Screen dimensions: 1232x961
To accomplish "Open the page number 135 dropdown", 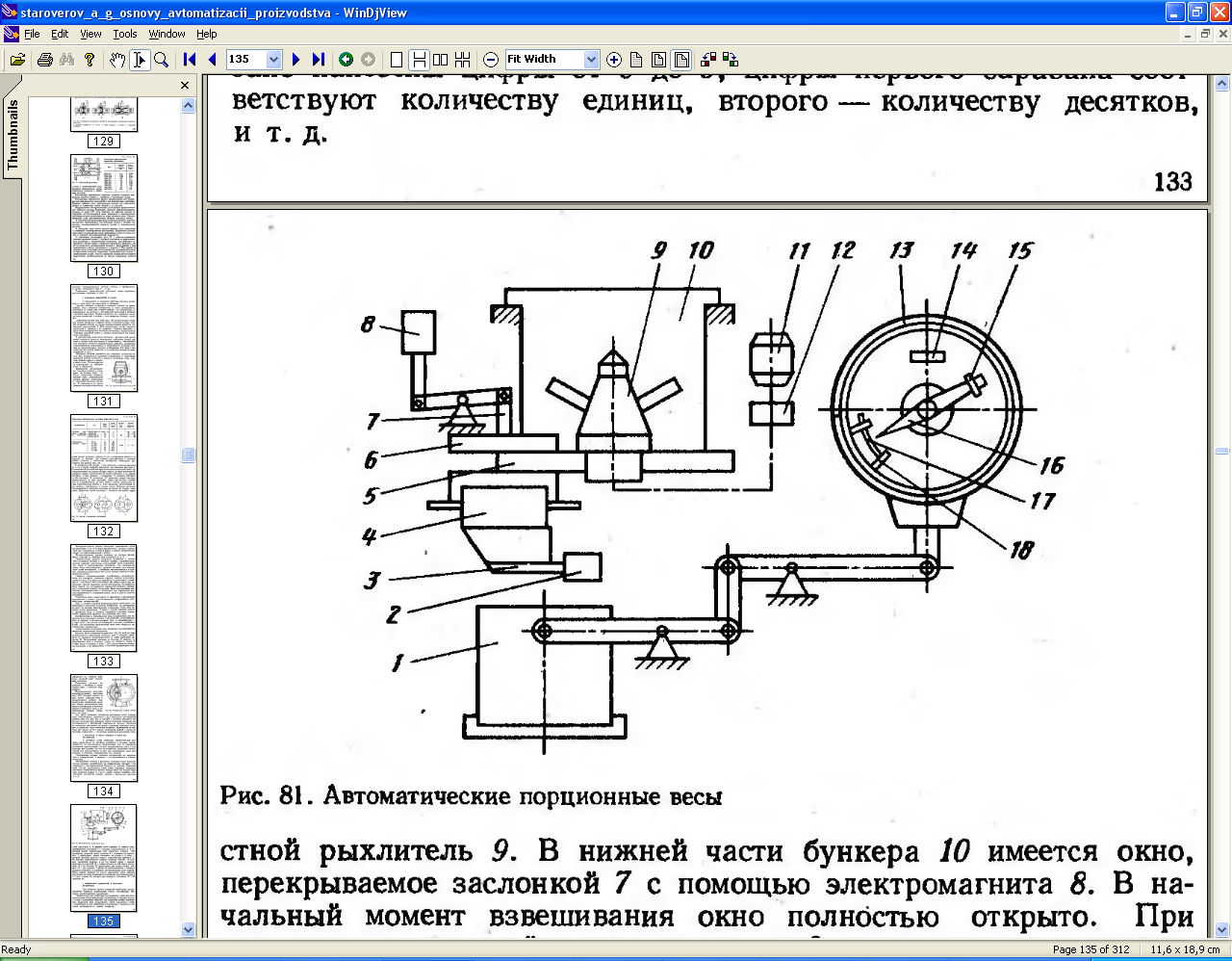I will coord(274,59).
